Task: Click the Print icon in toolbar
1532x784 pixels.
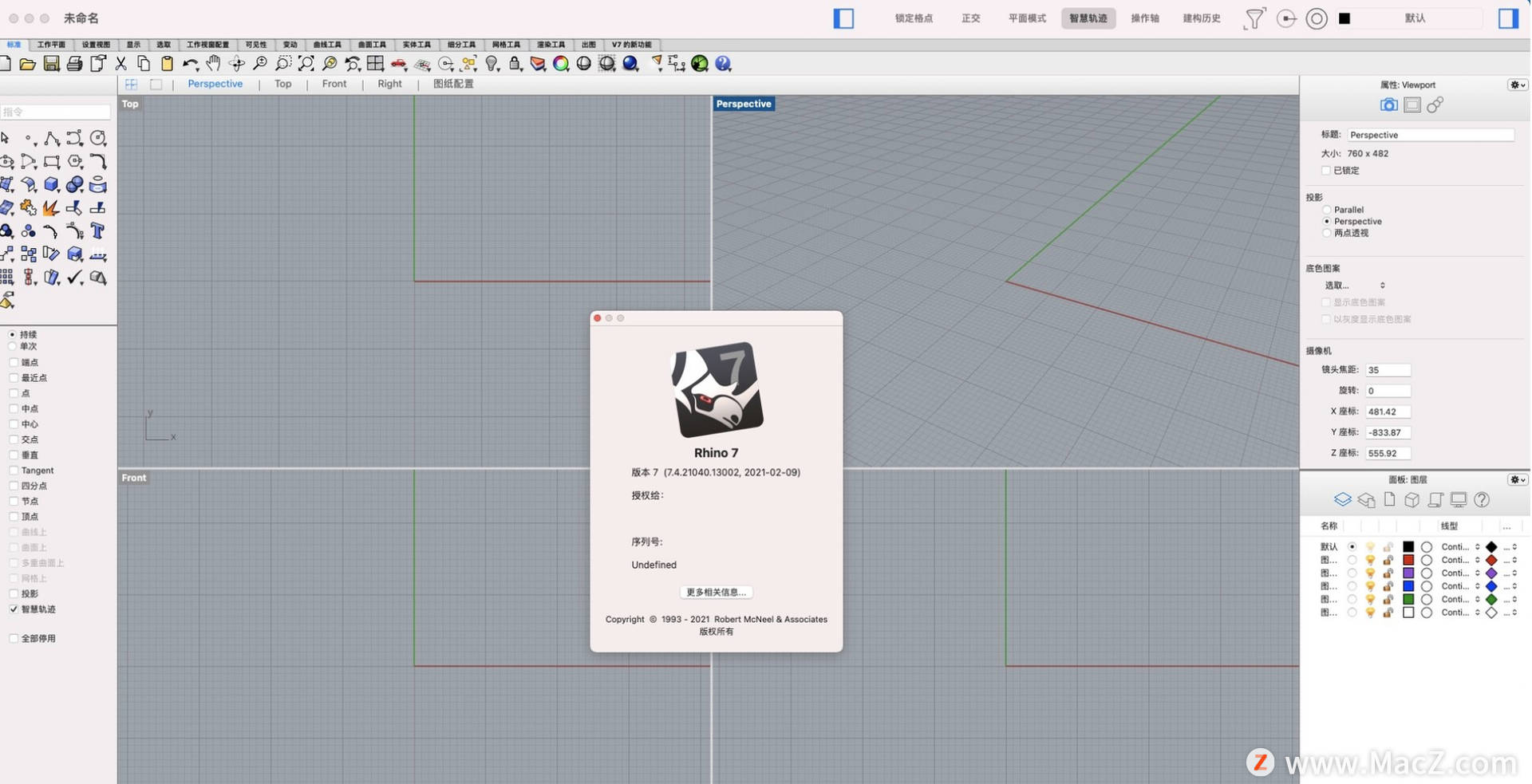Action: 74,64
